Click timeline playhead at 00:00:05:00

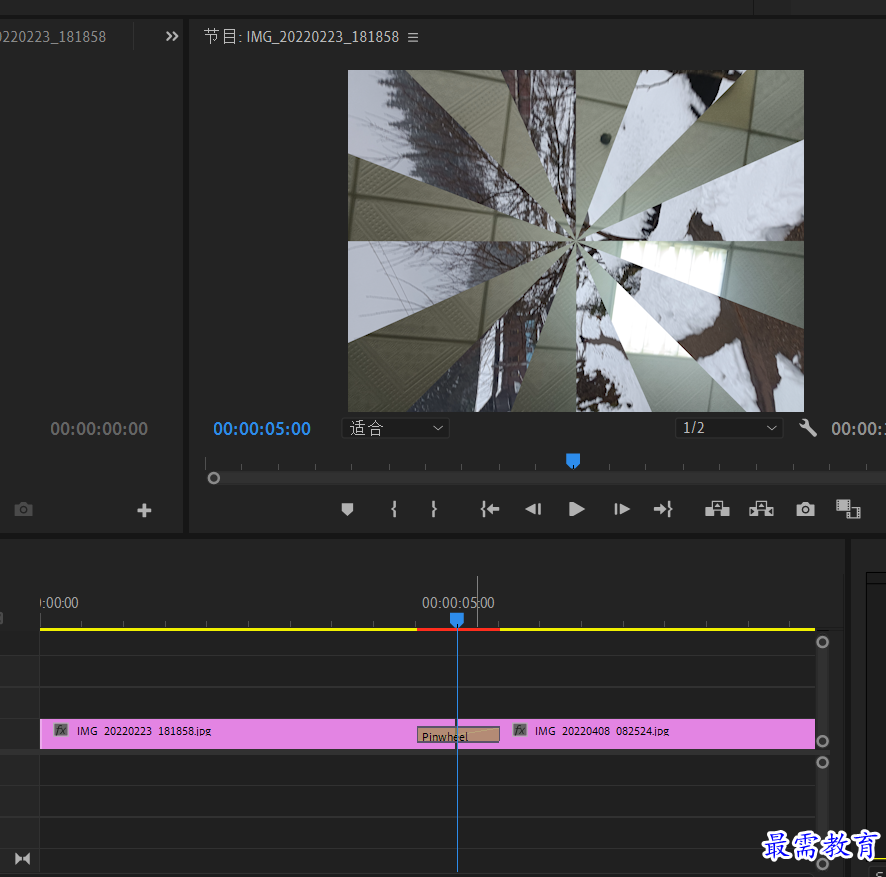[457, 620]
